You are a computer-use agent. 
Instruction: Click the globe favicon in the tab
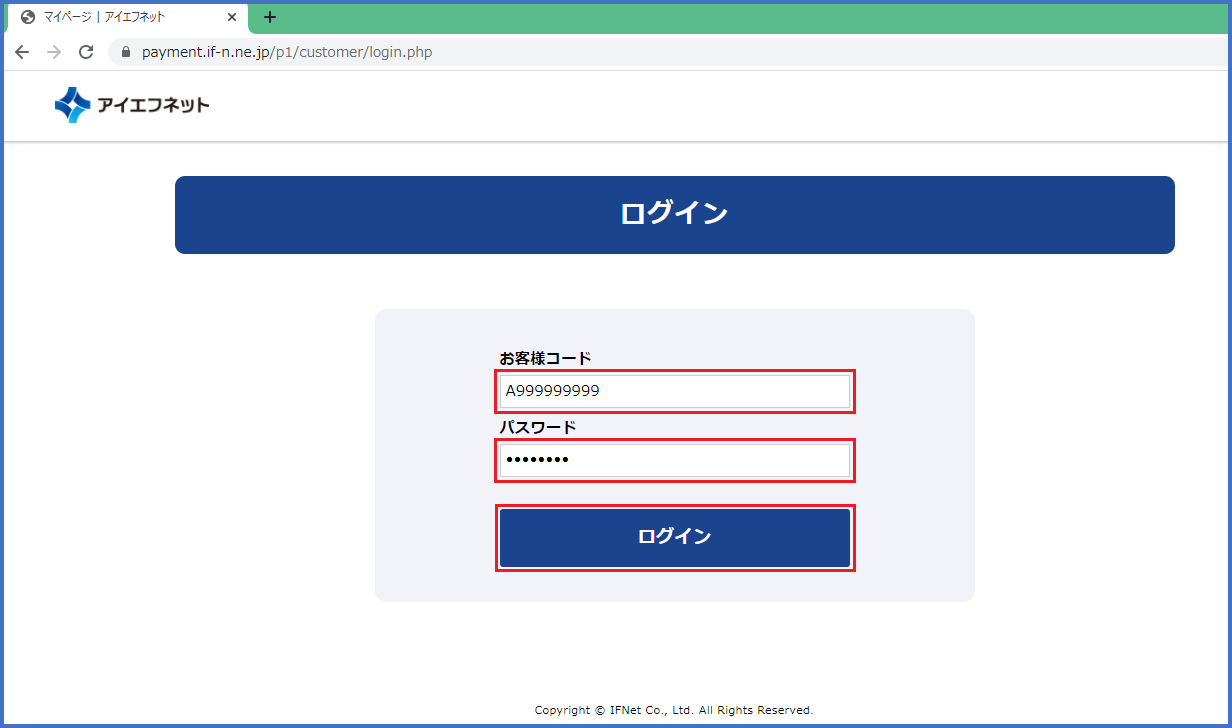click(28, 17)
